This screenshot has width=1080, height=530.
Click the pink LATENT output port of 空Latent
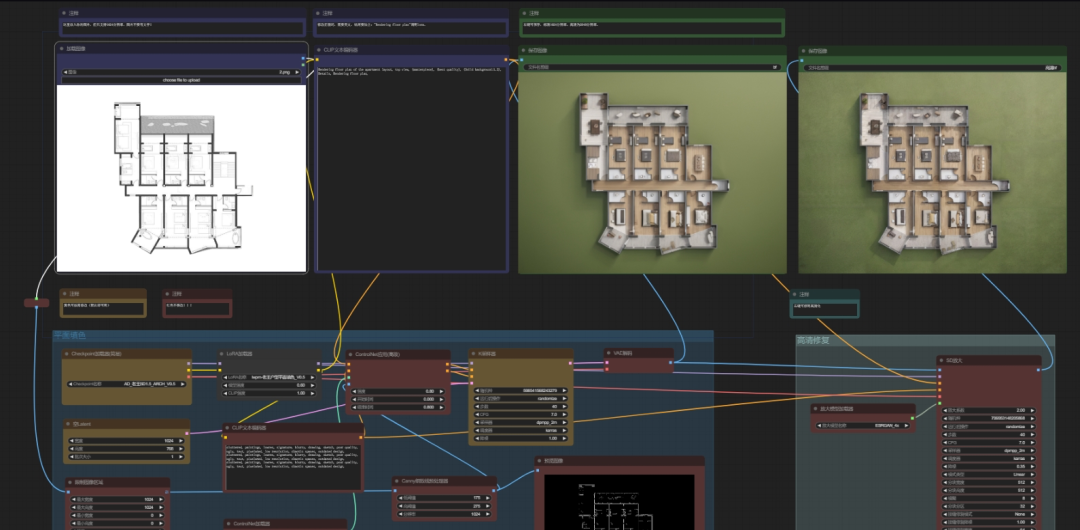[x=187, y=434]
